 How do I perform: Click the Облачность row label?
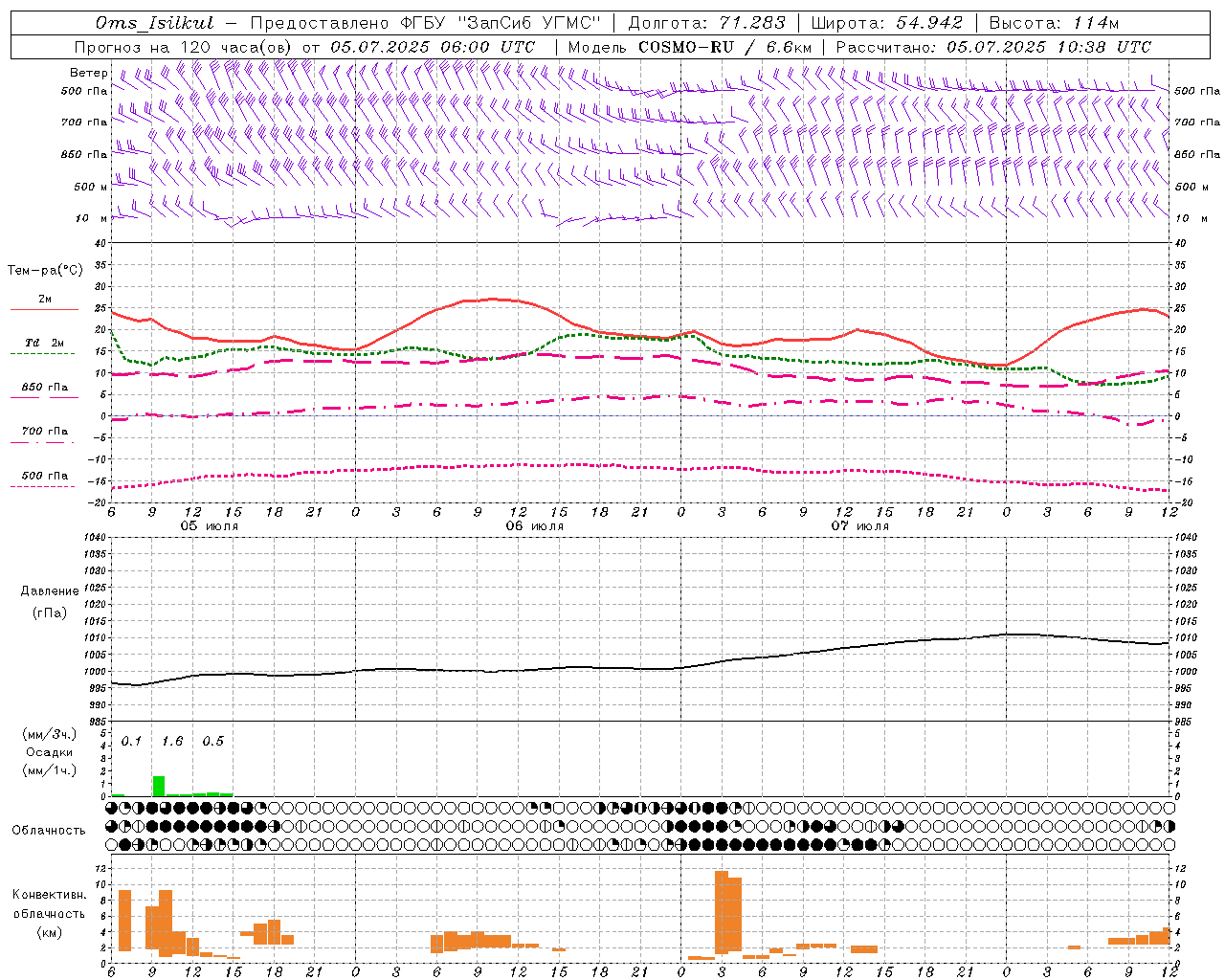[49, 831]
